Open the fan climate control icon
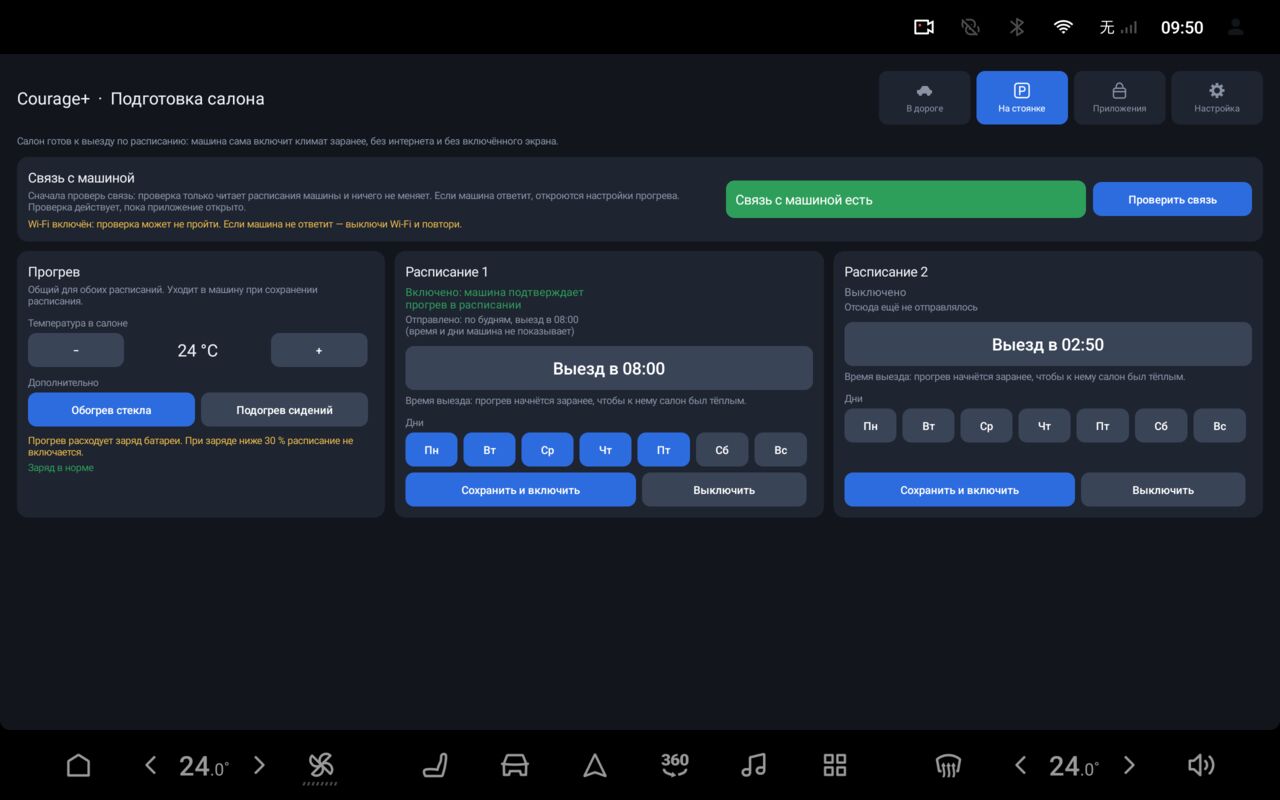The width and height of the screenshot is (1280, 800). pyautogui.click(x=320, y=767)
